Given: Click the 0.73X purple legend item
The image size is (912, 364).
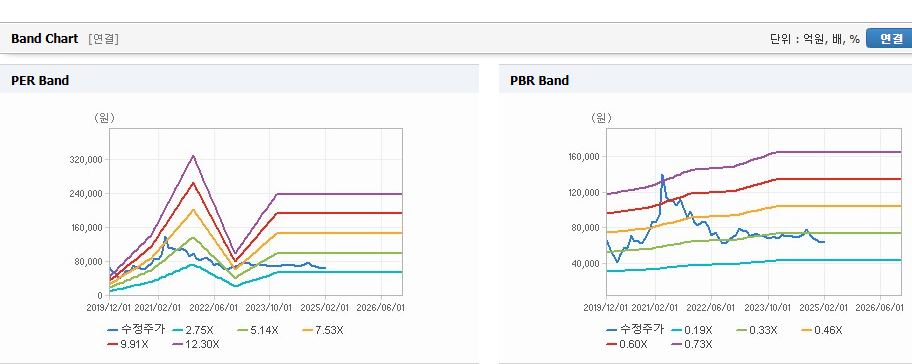Looking at the screenshot, I should tap(692, 344).
